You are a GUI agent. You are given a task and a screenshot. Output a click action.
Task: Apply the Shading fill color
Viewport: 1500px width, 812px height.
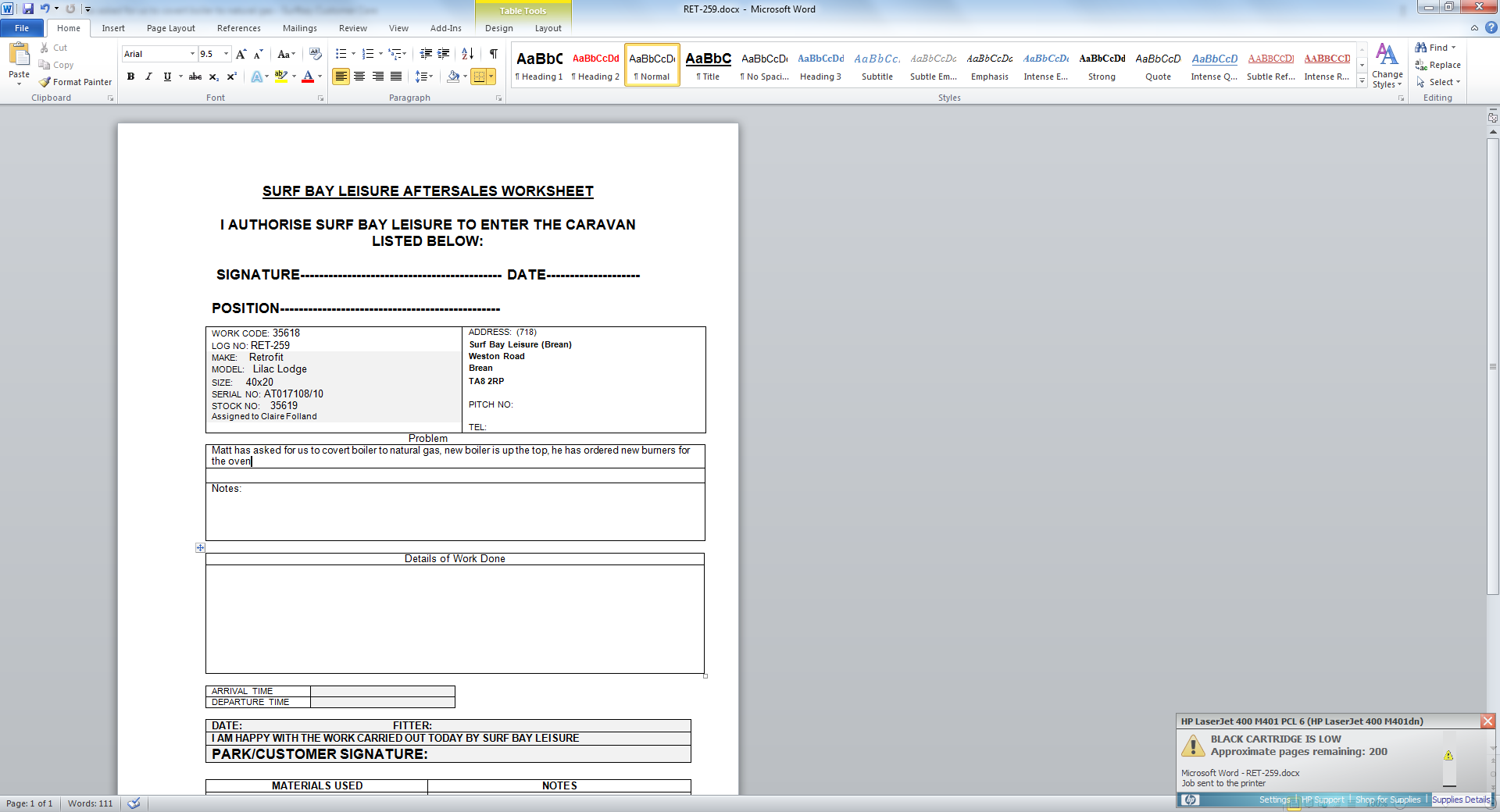tap(453, 77)
